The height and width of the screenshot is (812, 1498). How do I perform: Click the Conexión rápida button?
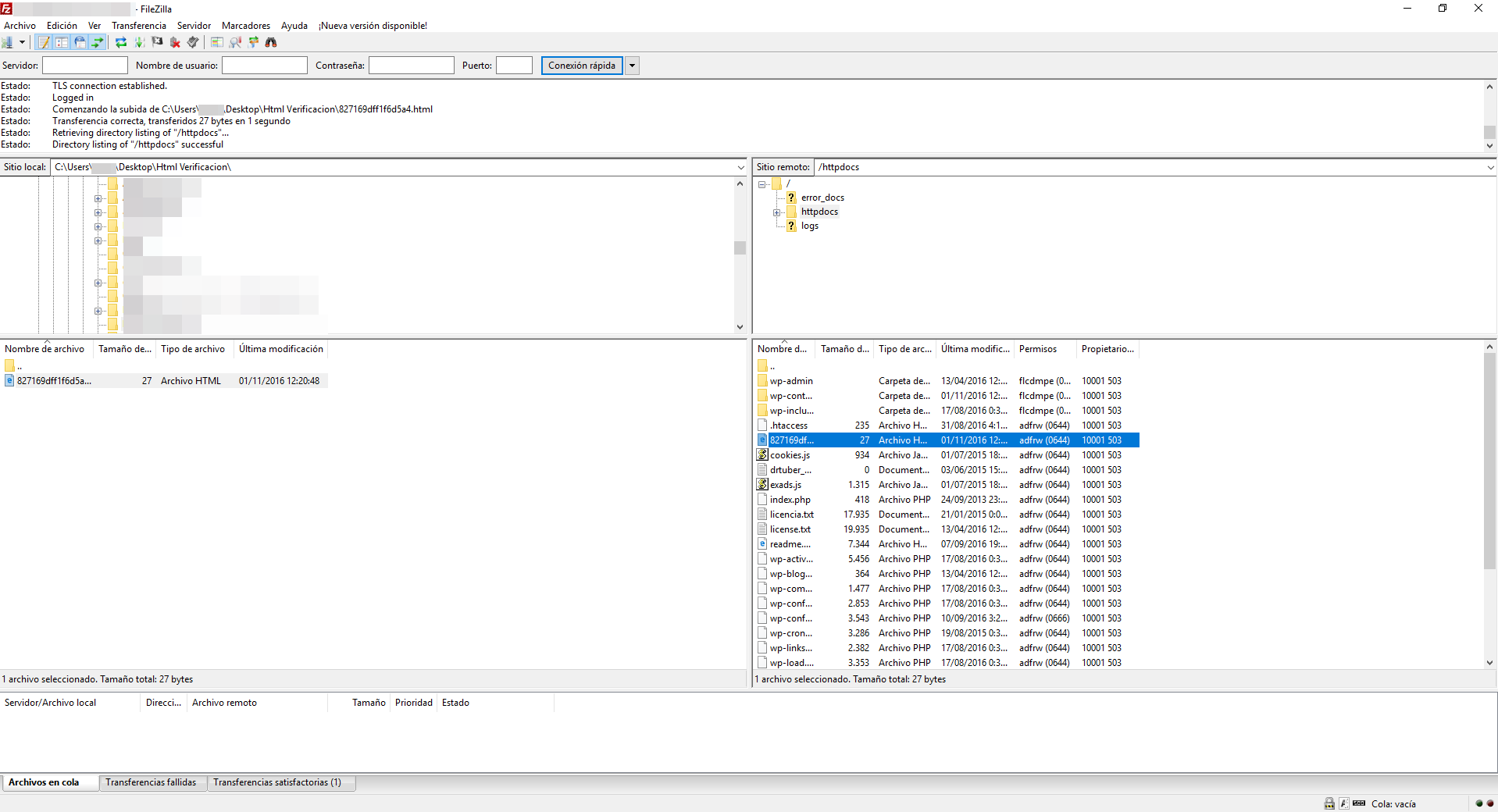582,66
